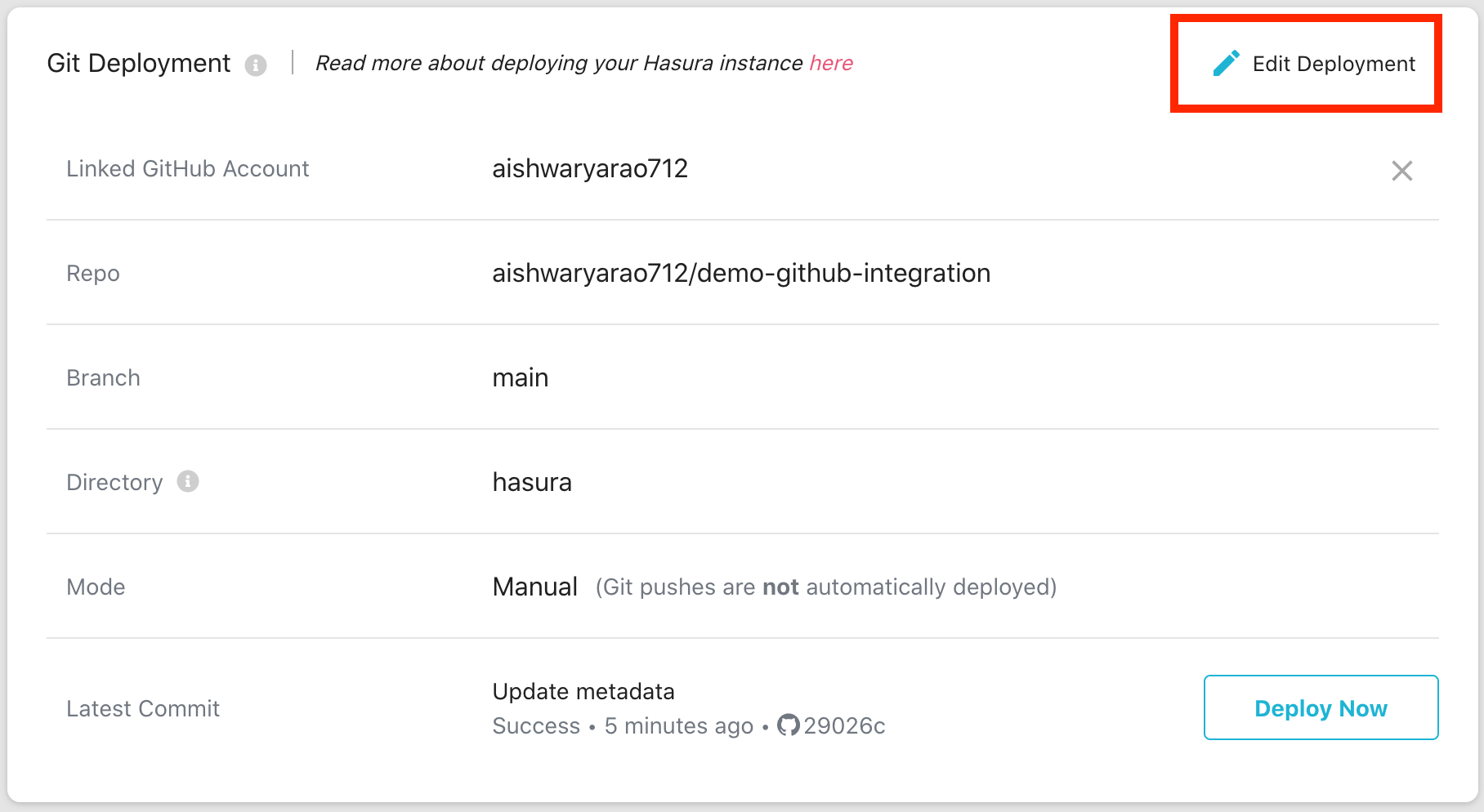This screenshot has width=1484, height=812.
Task: Click the Git Deployment heading
Action: [x=139, y=64]
